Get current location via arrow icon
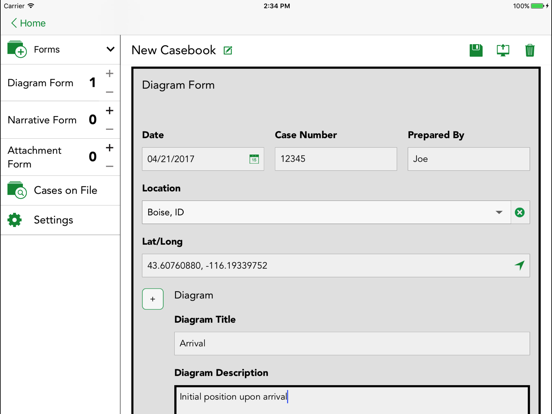 pos(520,265)
